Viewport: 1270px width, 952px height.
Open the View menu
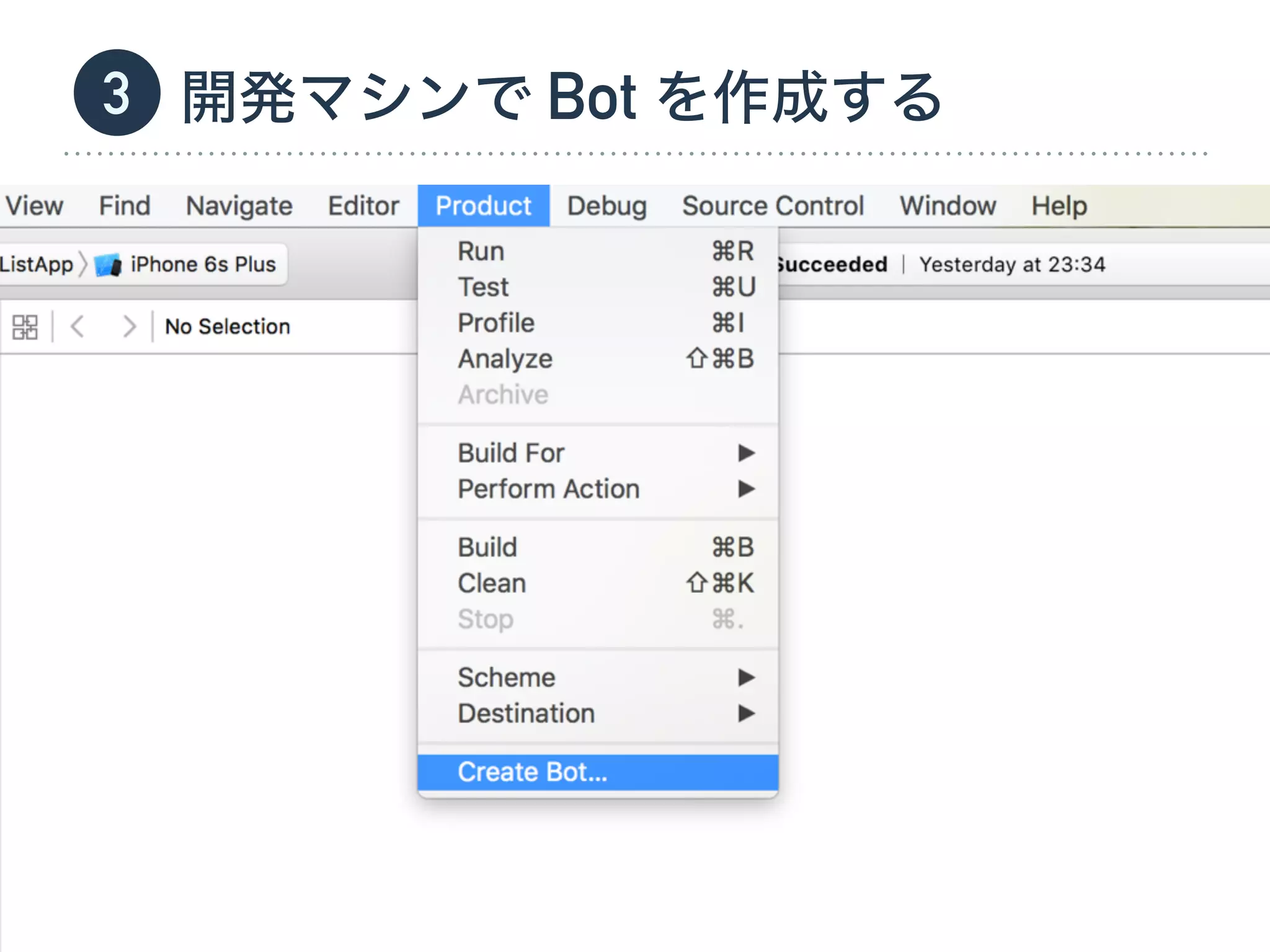coord(33,206)
